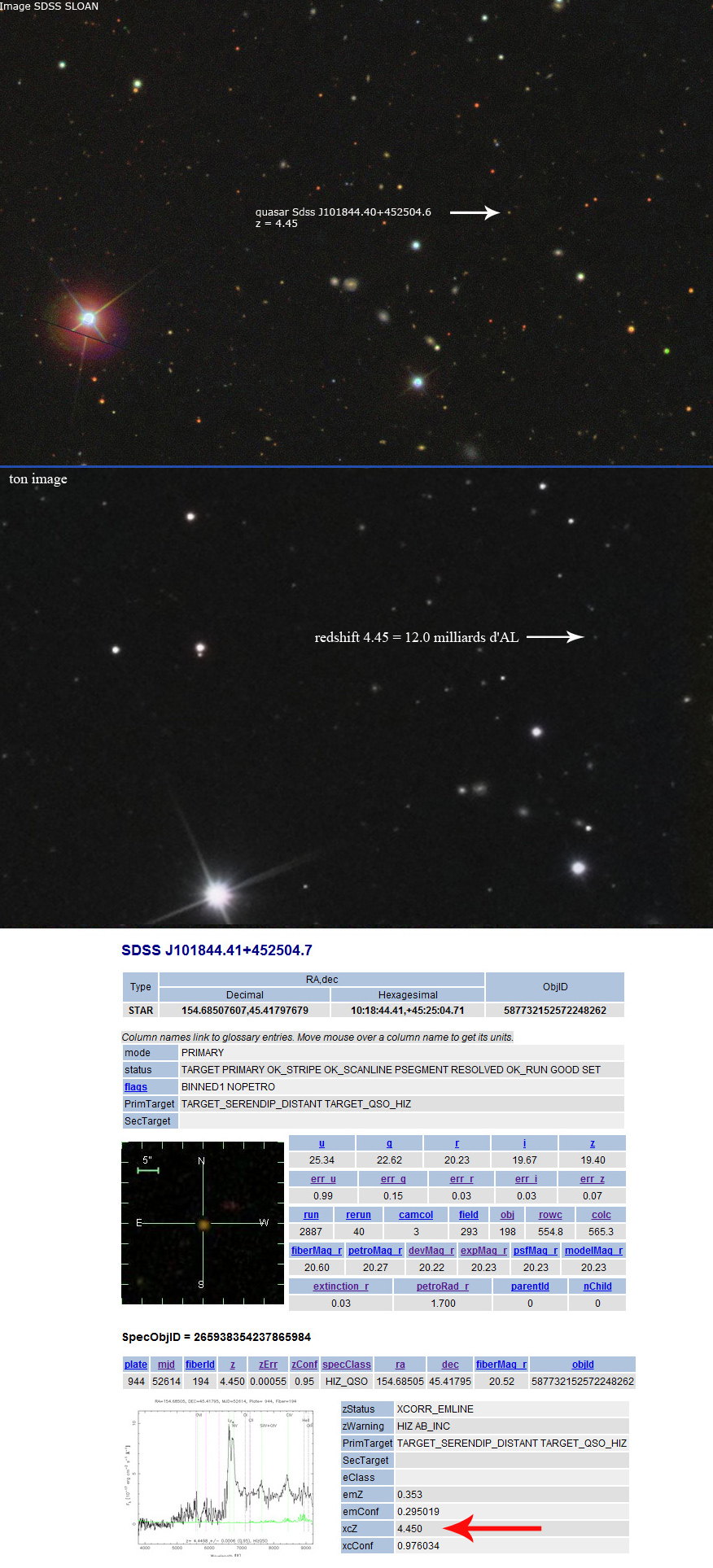Image resolution: width=713 pixels, height=1568 pixels.
Task: Open the err_z column link
Action: [x=593, y=1179]
